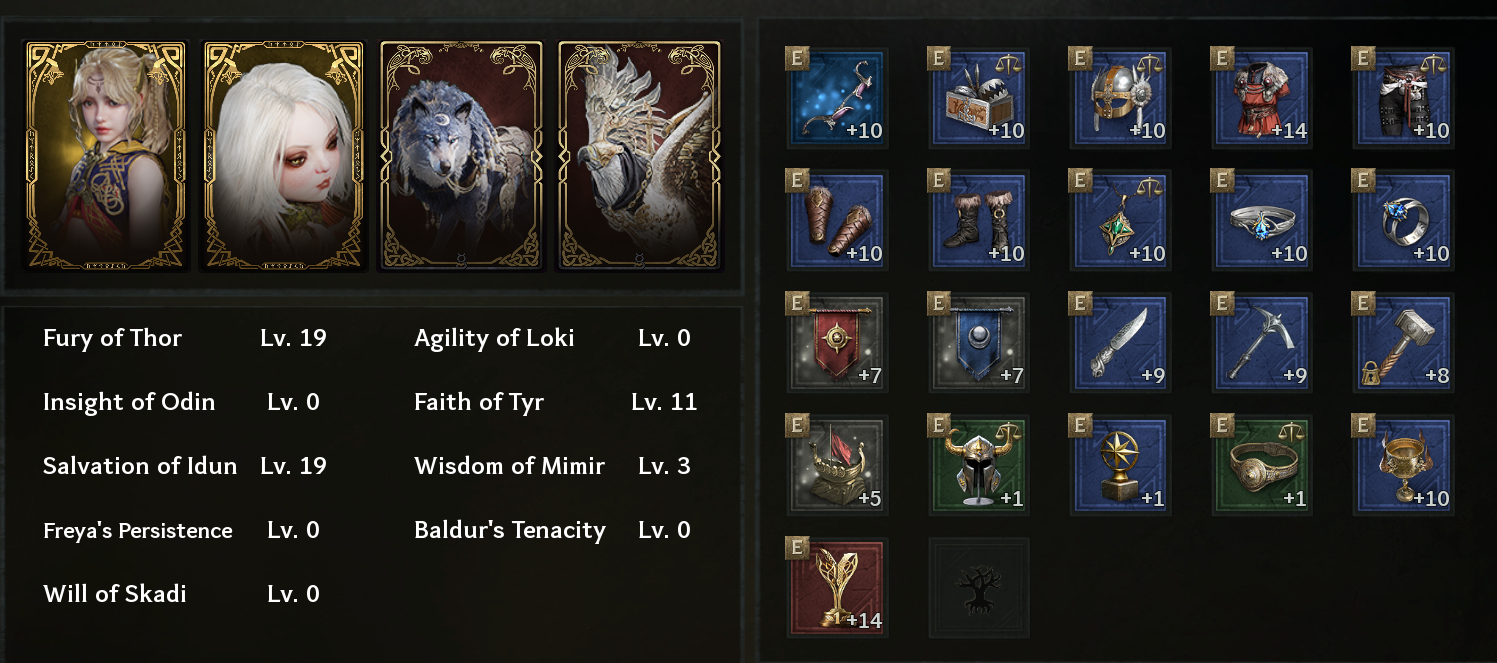
Task: Click the Faith of Tyr skill
Action: pos(479,402)
